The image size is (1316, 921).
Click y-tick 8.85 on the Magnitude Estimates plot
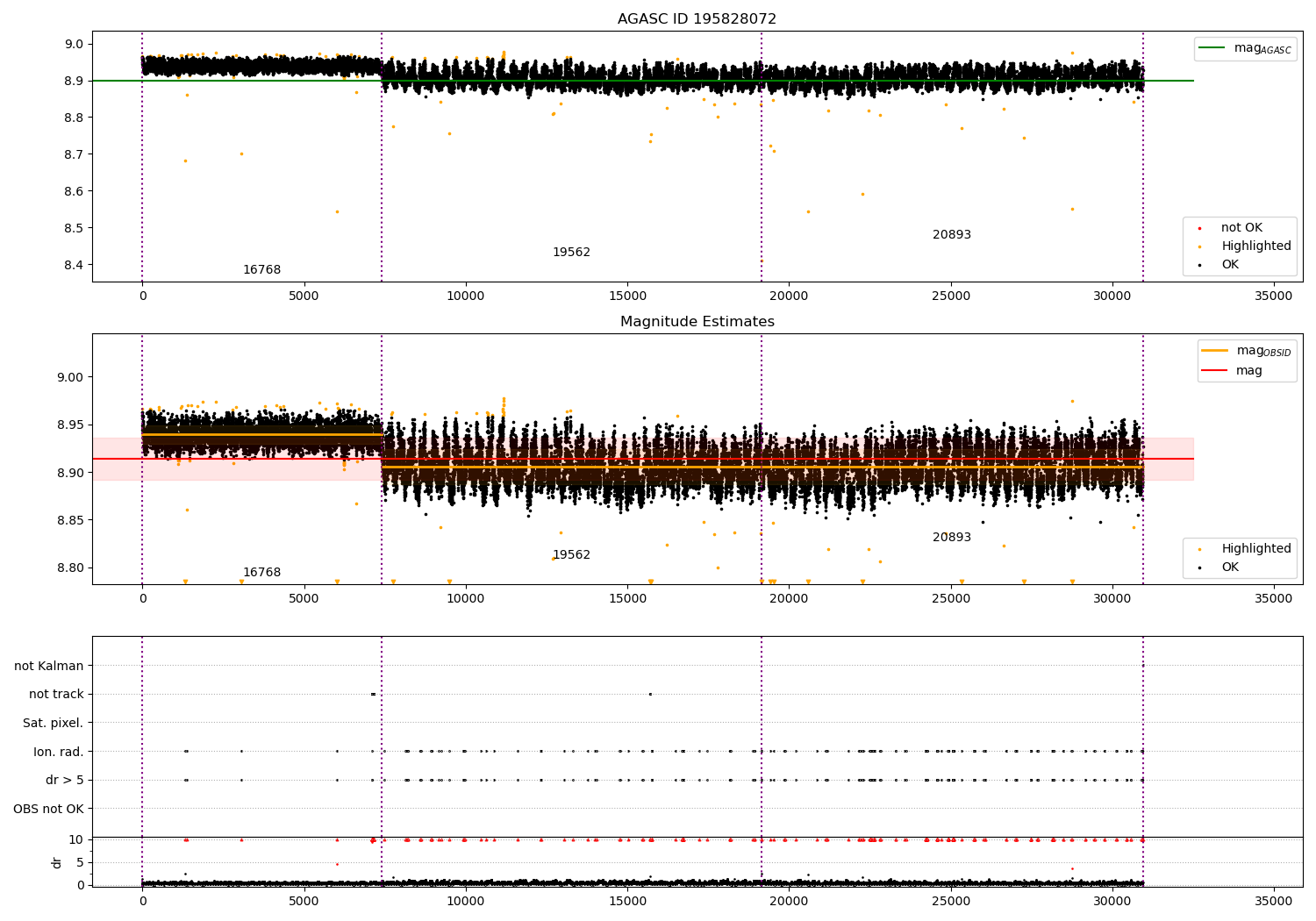(x=70, y=521)
